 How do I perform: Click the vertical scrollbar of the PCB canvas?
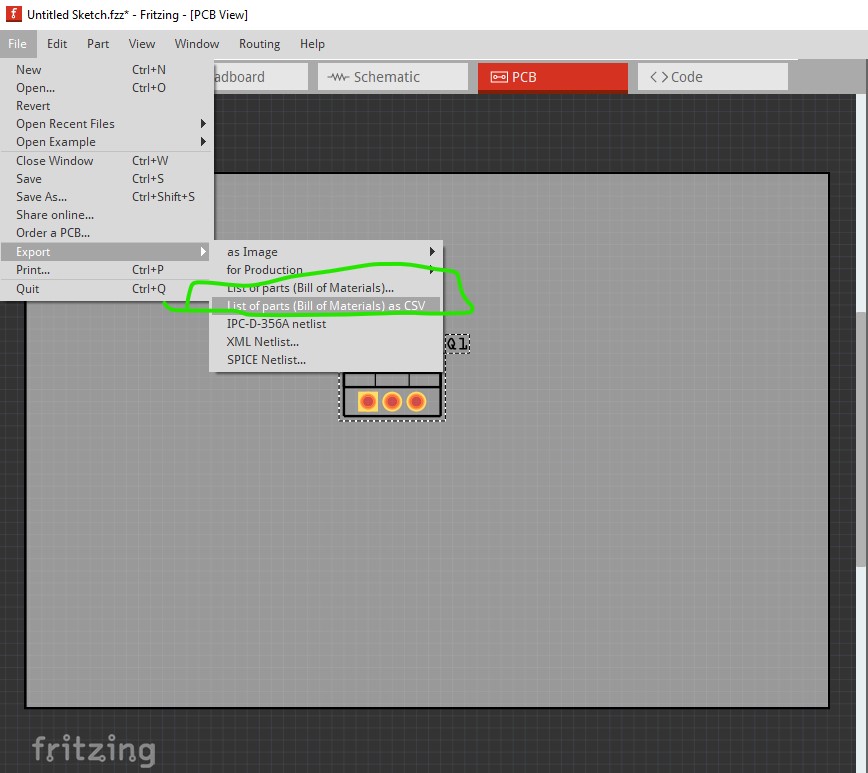861,439
